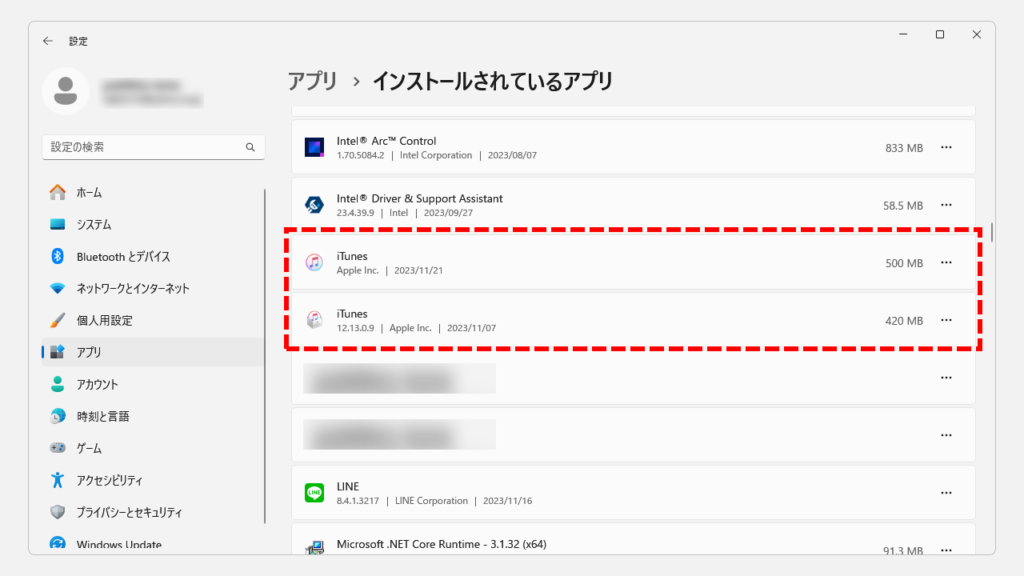Go to ネットワークとインターネット settings
The width and height of the screenshot is (1024, 576).
pyautogui.click(x=132, y=289)
